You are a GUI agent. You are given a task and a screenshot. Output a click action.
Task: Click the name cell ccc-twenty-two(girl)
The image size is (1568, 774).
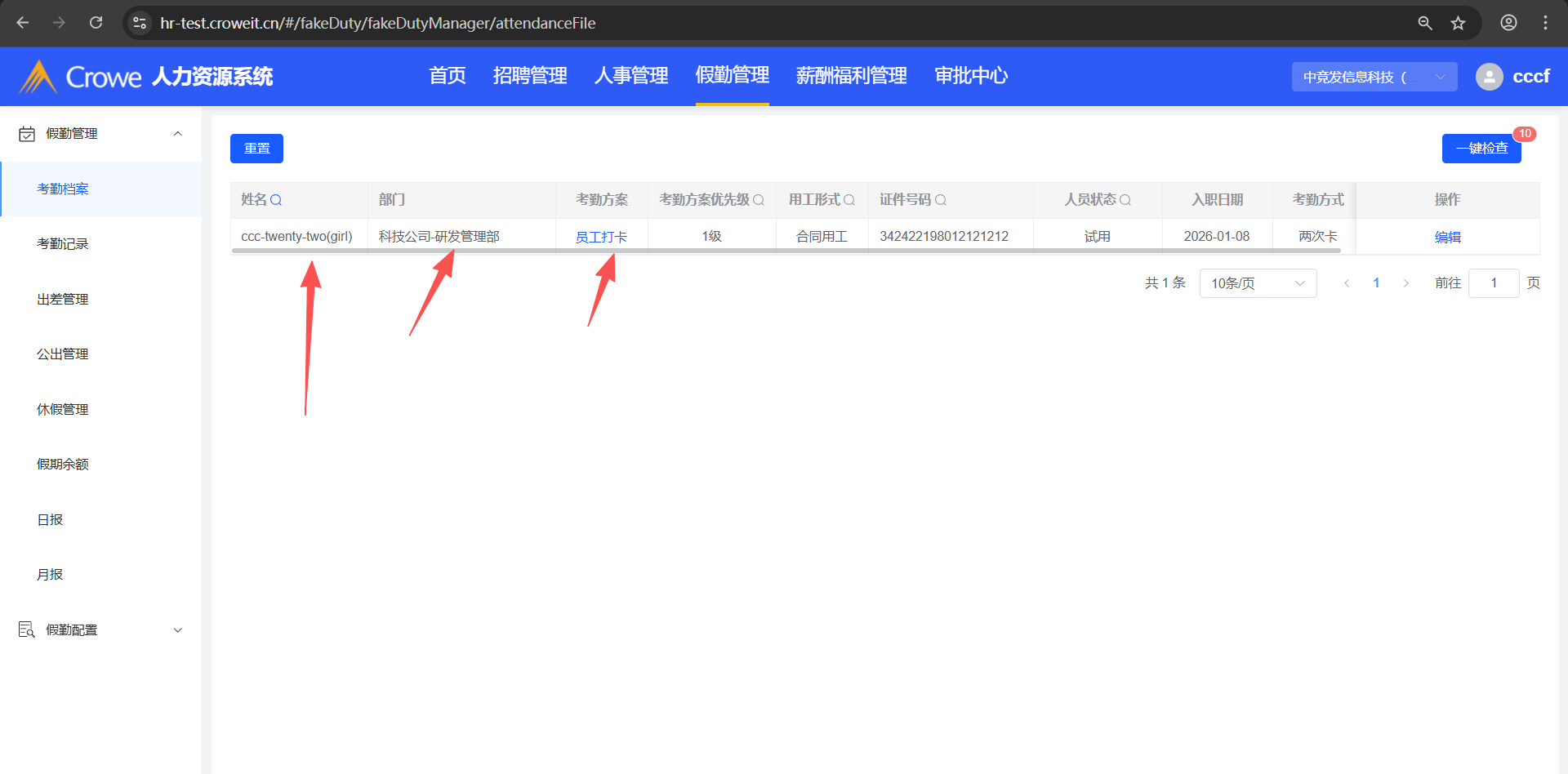coord(297,237)
